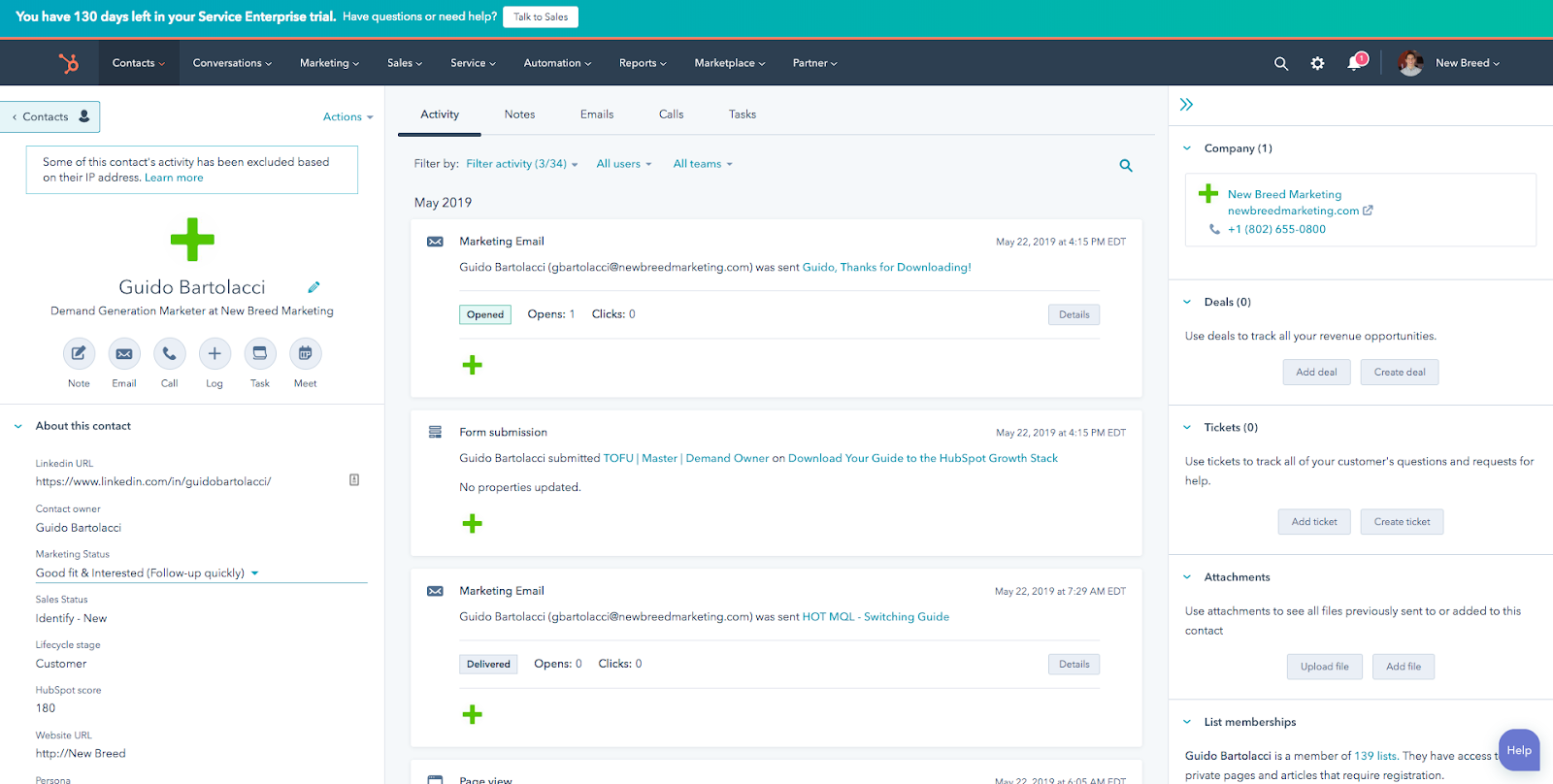1553x784 pixels.
Task: Open the search magnifier in top navigation
Action: point(1281,63)
